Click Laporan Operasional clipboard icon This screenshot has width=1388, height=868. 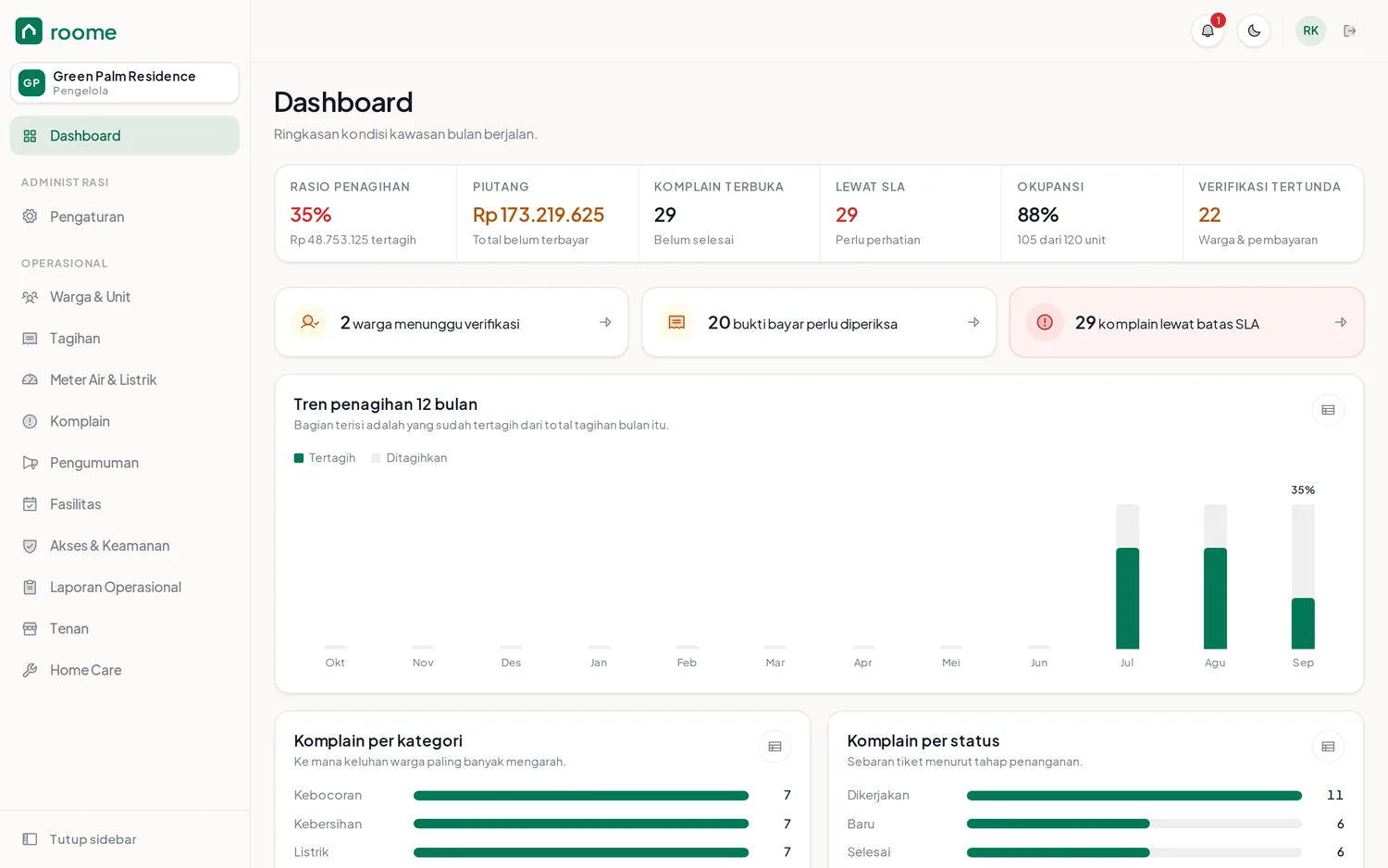point(30,587)
